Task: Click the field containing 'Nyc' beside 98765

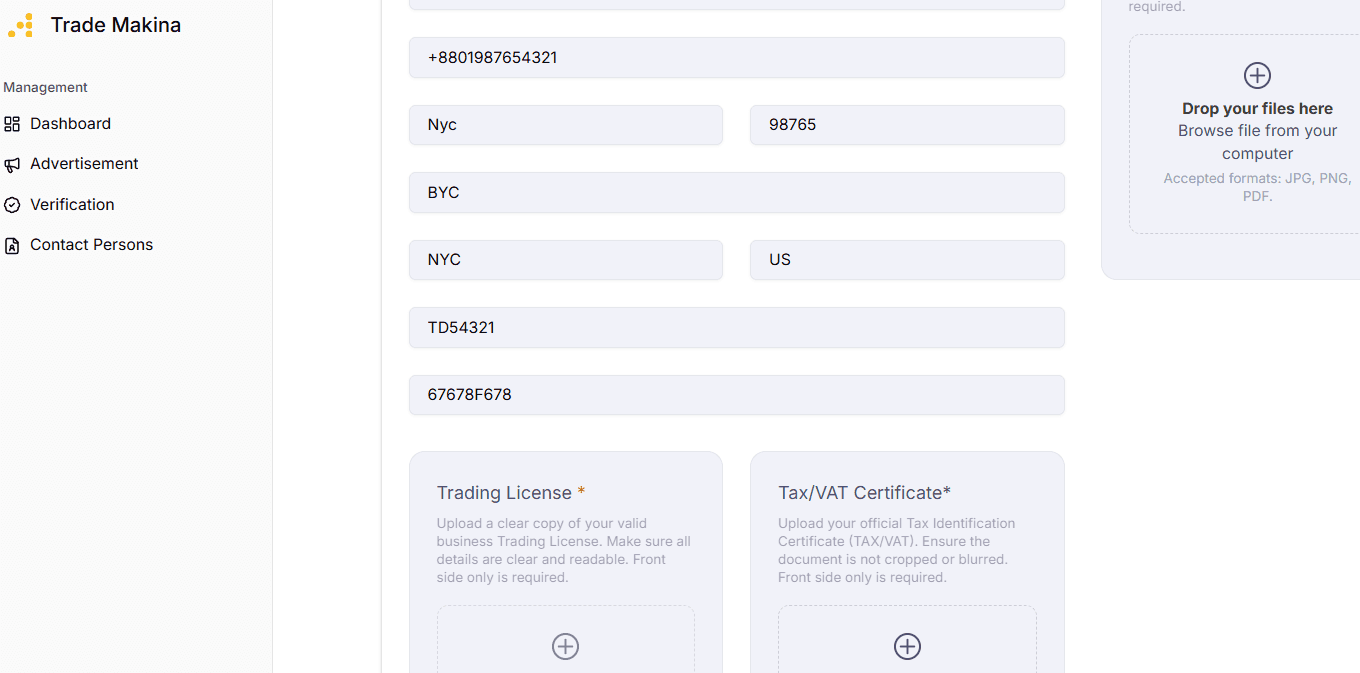Action: click(x=565, y=125)
